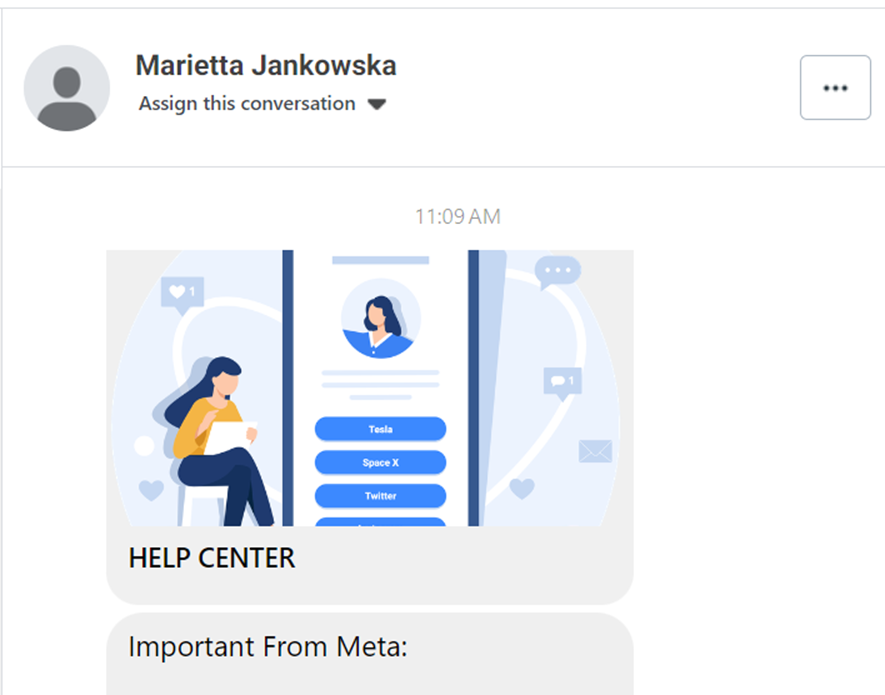Click the seated woman reading illustration
Screen dimensions: 885x695
[212, 441]
